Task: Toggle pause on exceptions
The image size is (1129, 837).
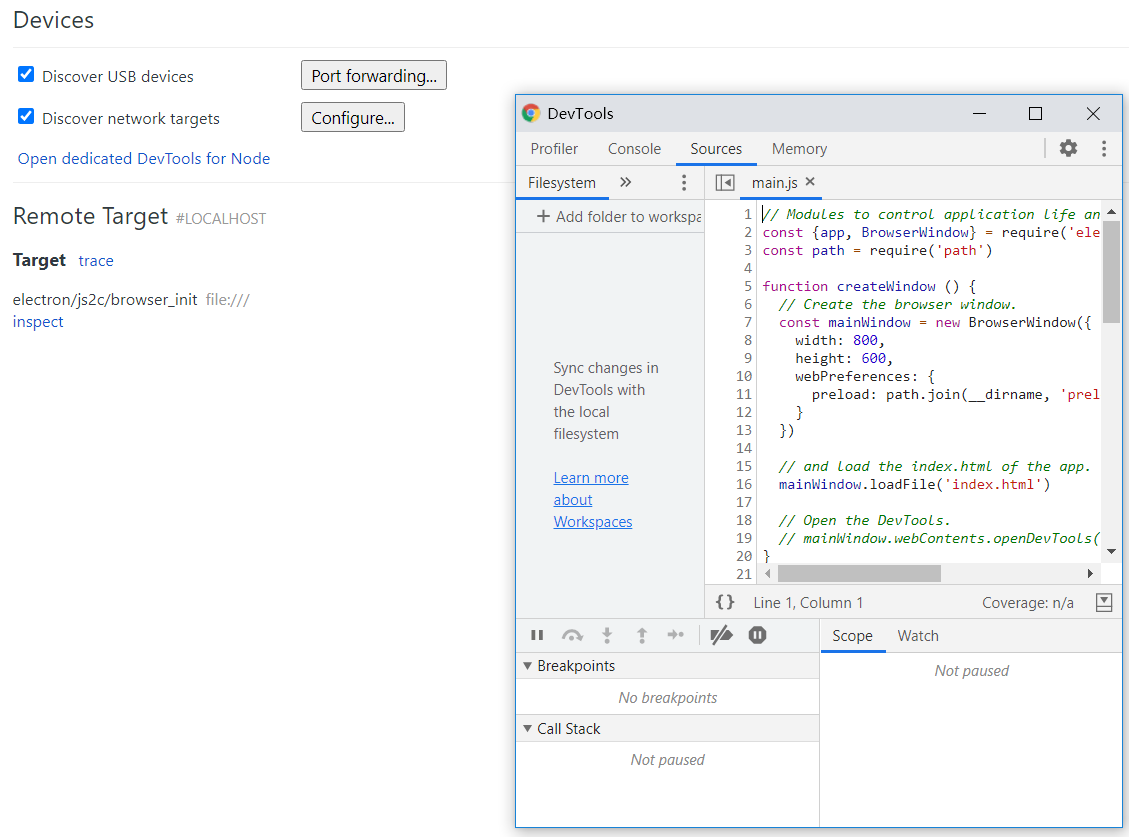Action: 757,635
